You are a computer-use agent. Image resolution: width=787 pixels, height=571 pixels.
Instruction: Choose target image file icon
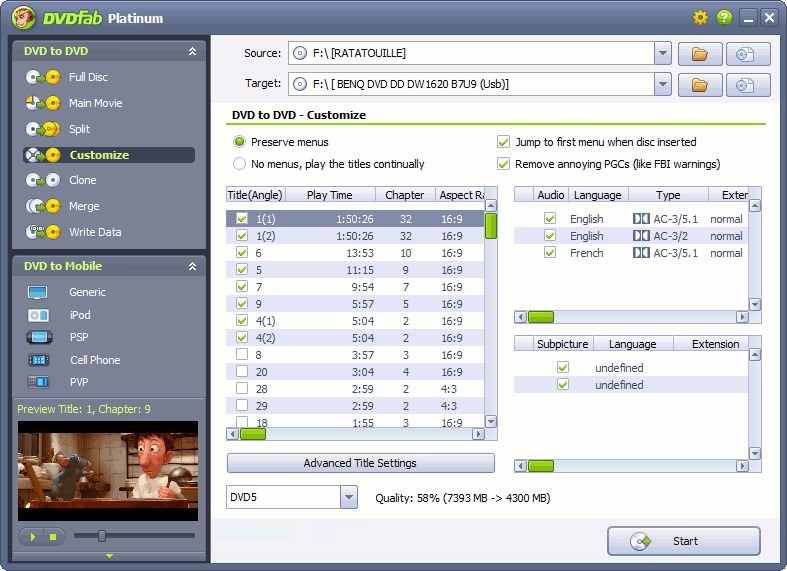[x=748, y=85]
